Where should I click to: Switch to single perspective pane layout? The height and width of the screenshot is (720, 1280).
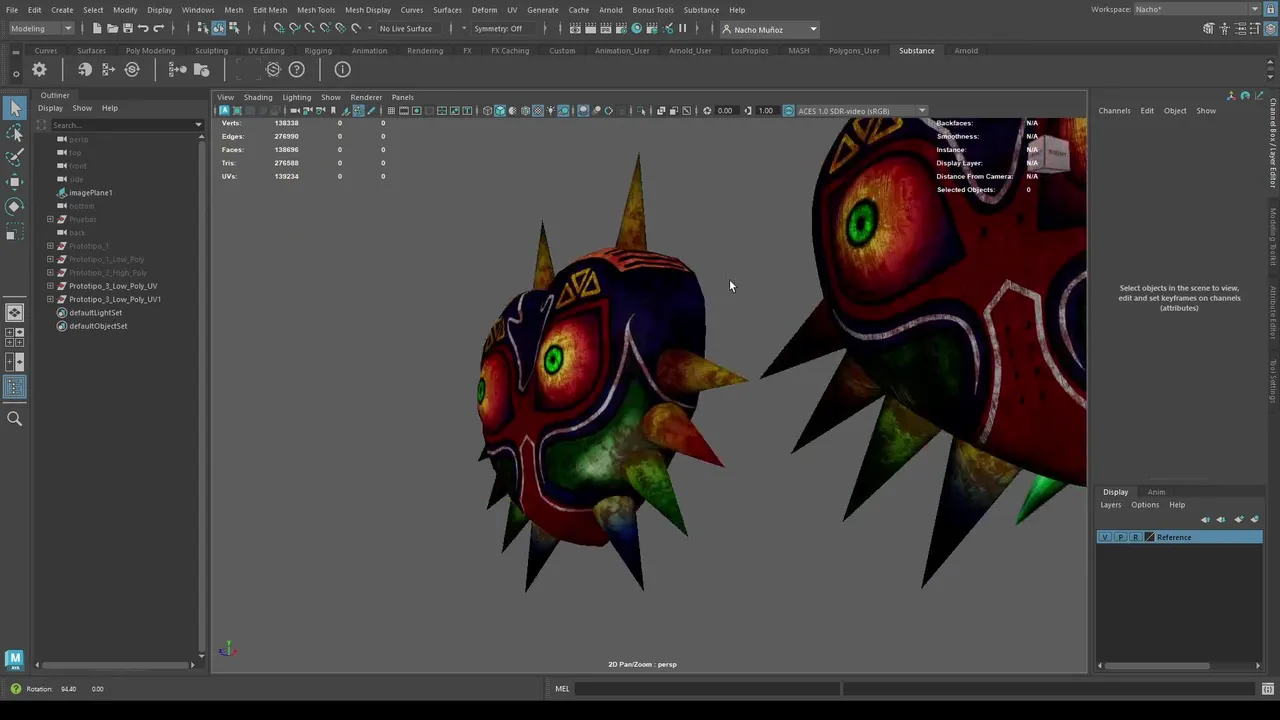(x=15, y=313)
